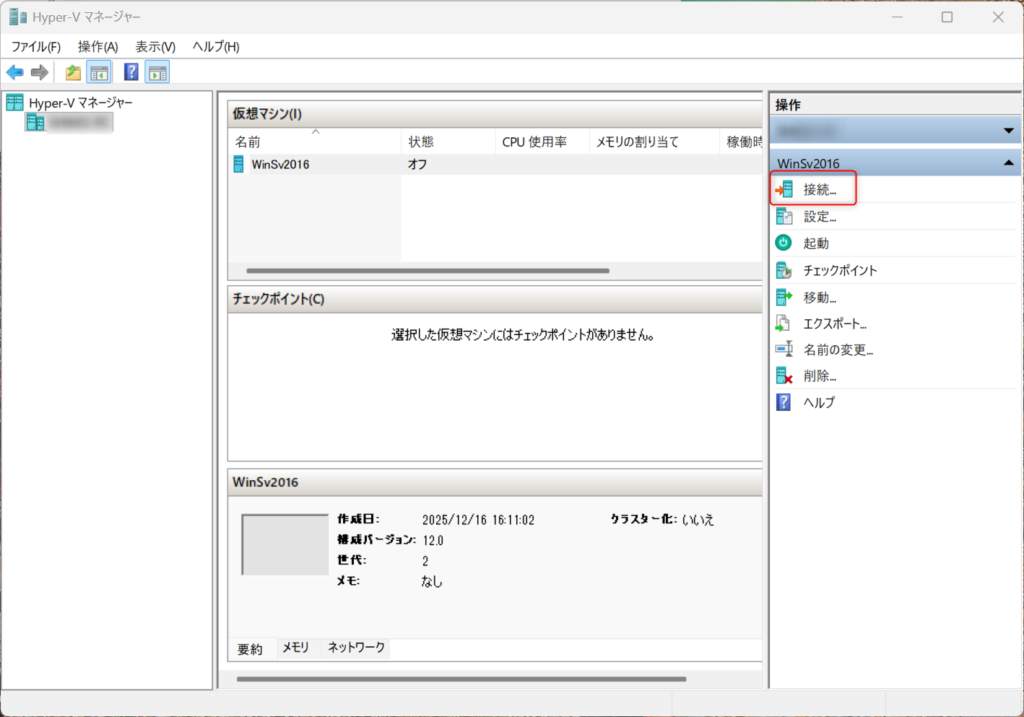Select the WinSv2016 virtual machine row

(280, 164)
